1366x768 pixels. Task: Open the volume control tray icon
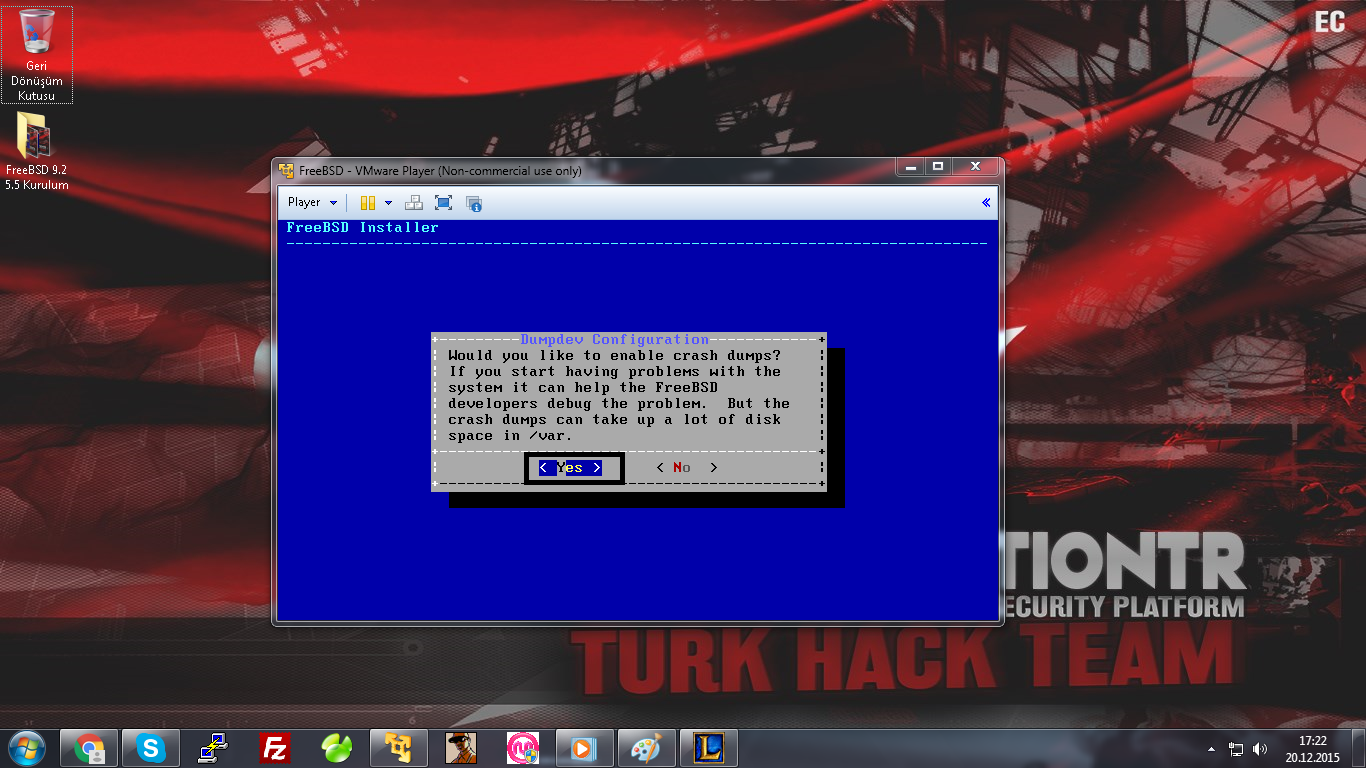pos(1260,748)
